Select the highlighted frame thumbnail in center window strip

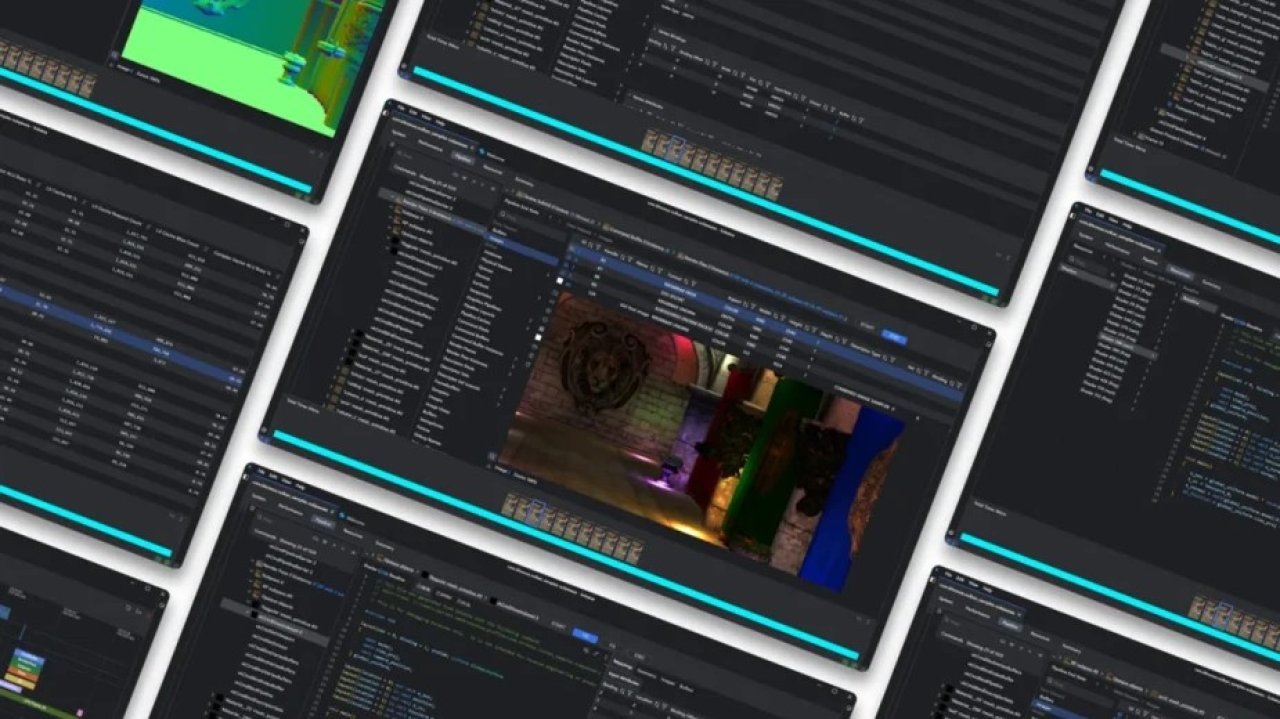(x=537, y=511)
